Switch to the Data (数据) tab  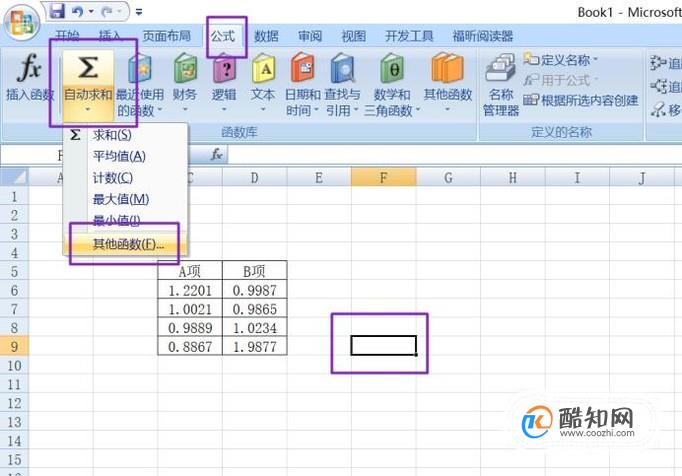(x=266, y=36)
